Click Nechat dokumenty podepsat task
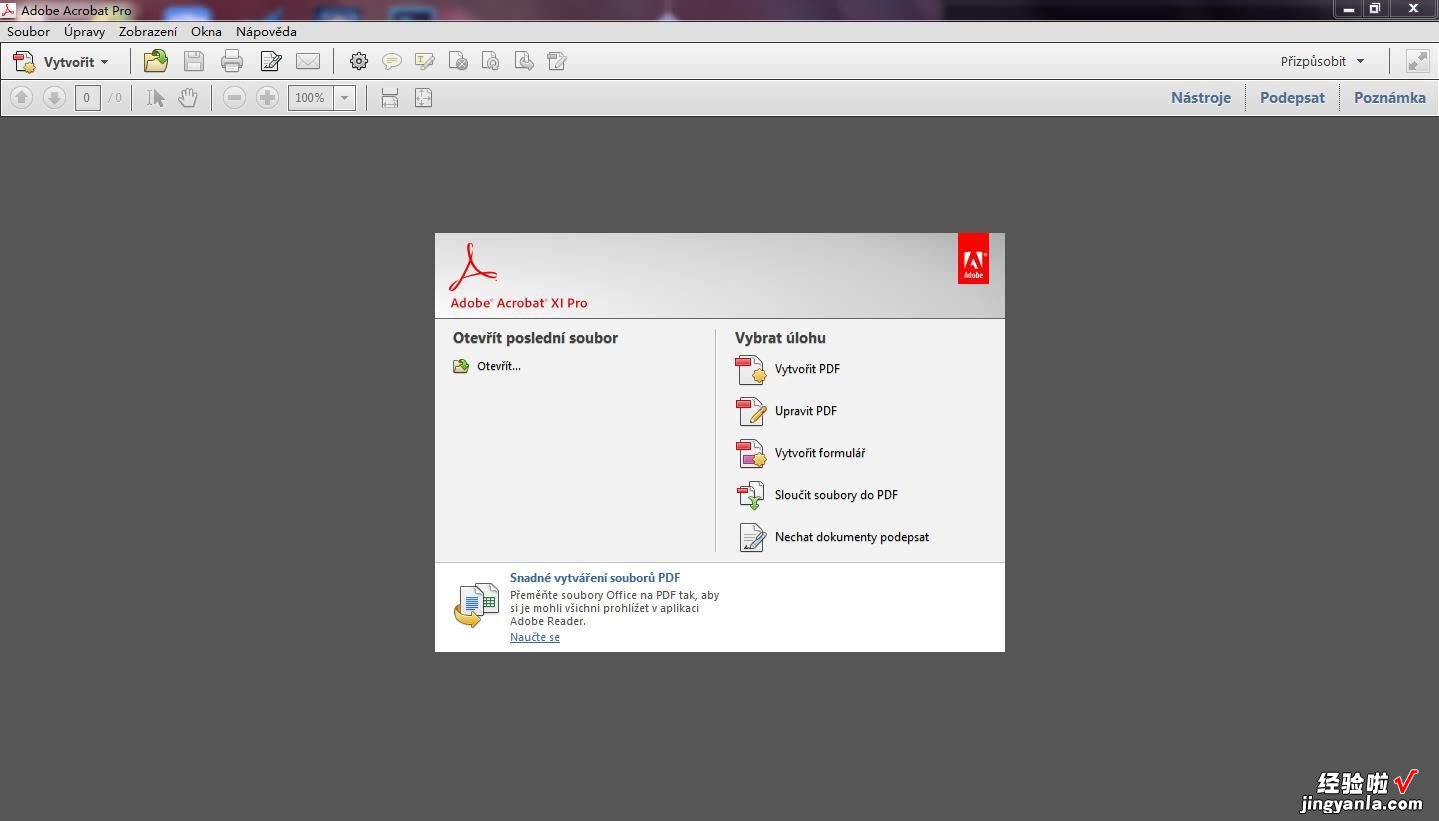The image size is (1439, 821). tap(852, 537)
